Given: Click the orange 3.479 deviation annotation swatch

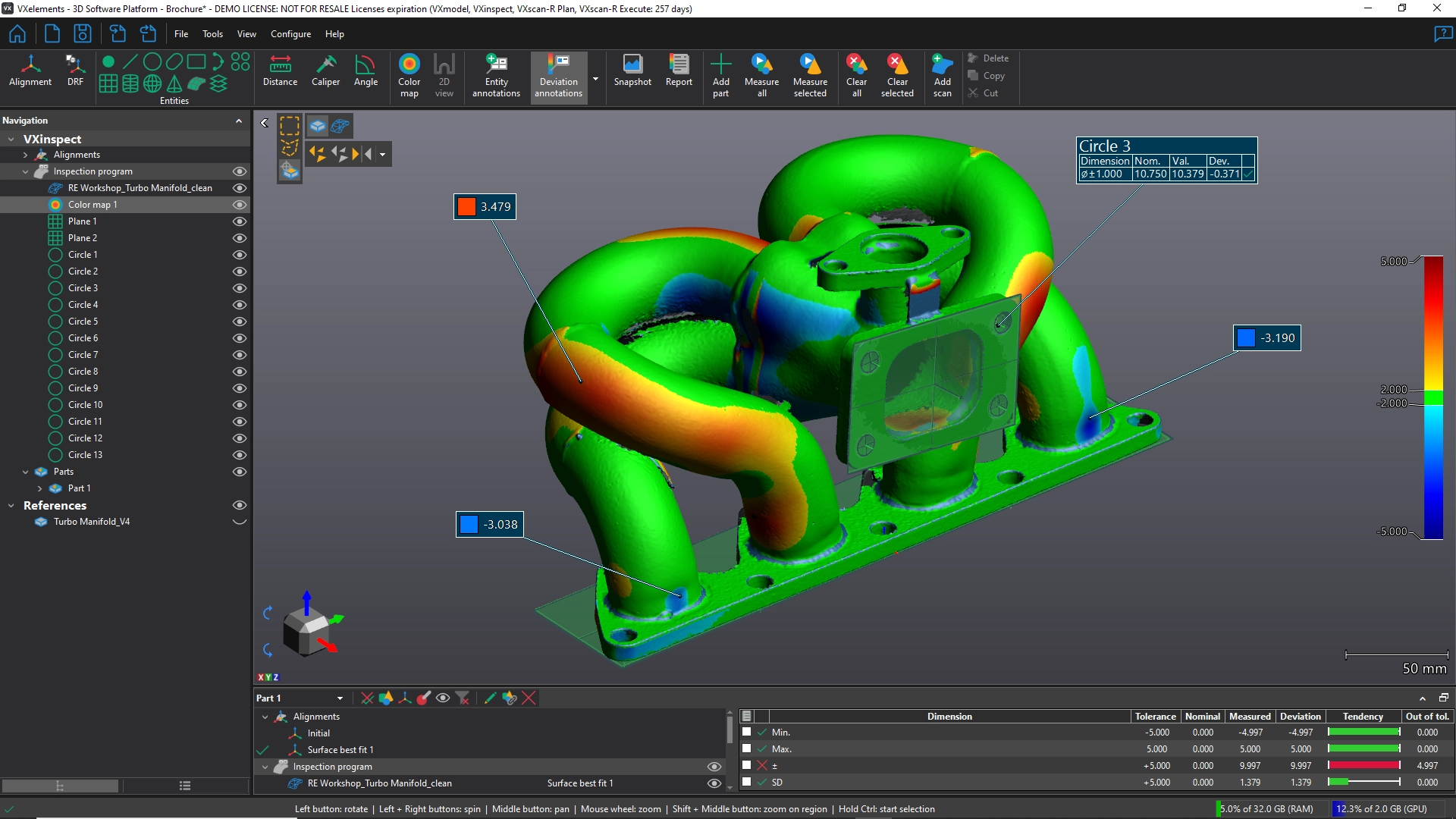Looking at the screenshot, I should [466, 207].
